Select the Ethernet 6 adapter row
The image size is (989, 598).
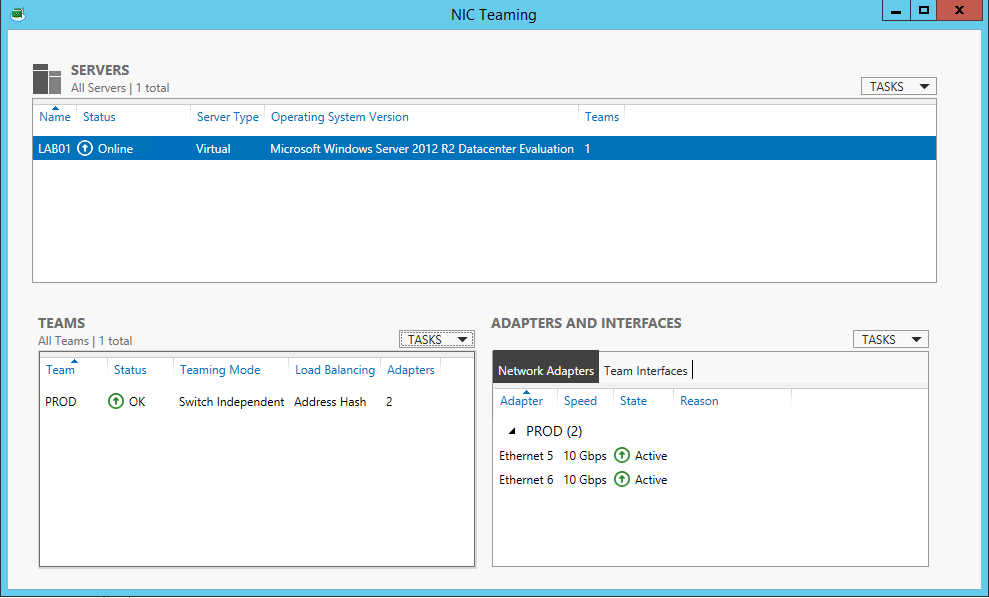[x=526, y=480]
